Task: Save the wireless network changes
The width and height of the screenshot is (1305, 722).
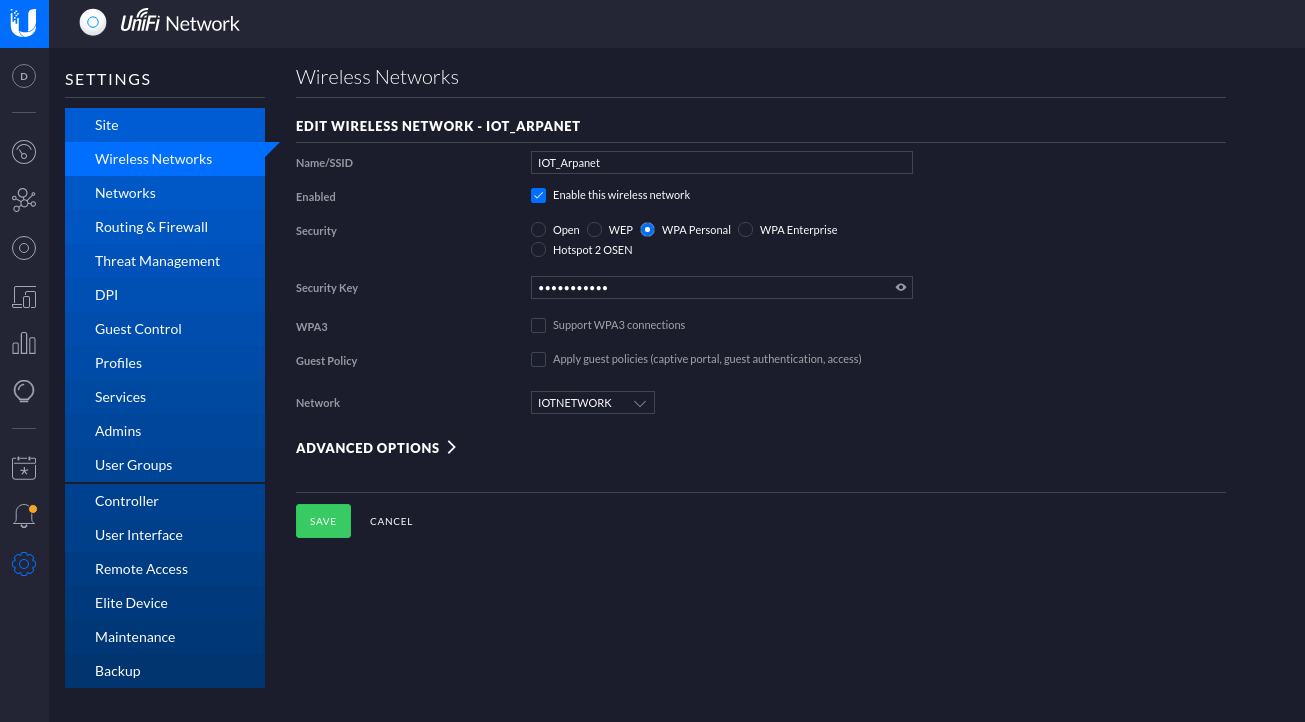Action: [323, 520]
